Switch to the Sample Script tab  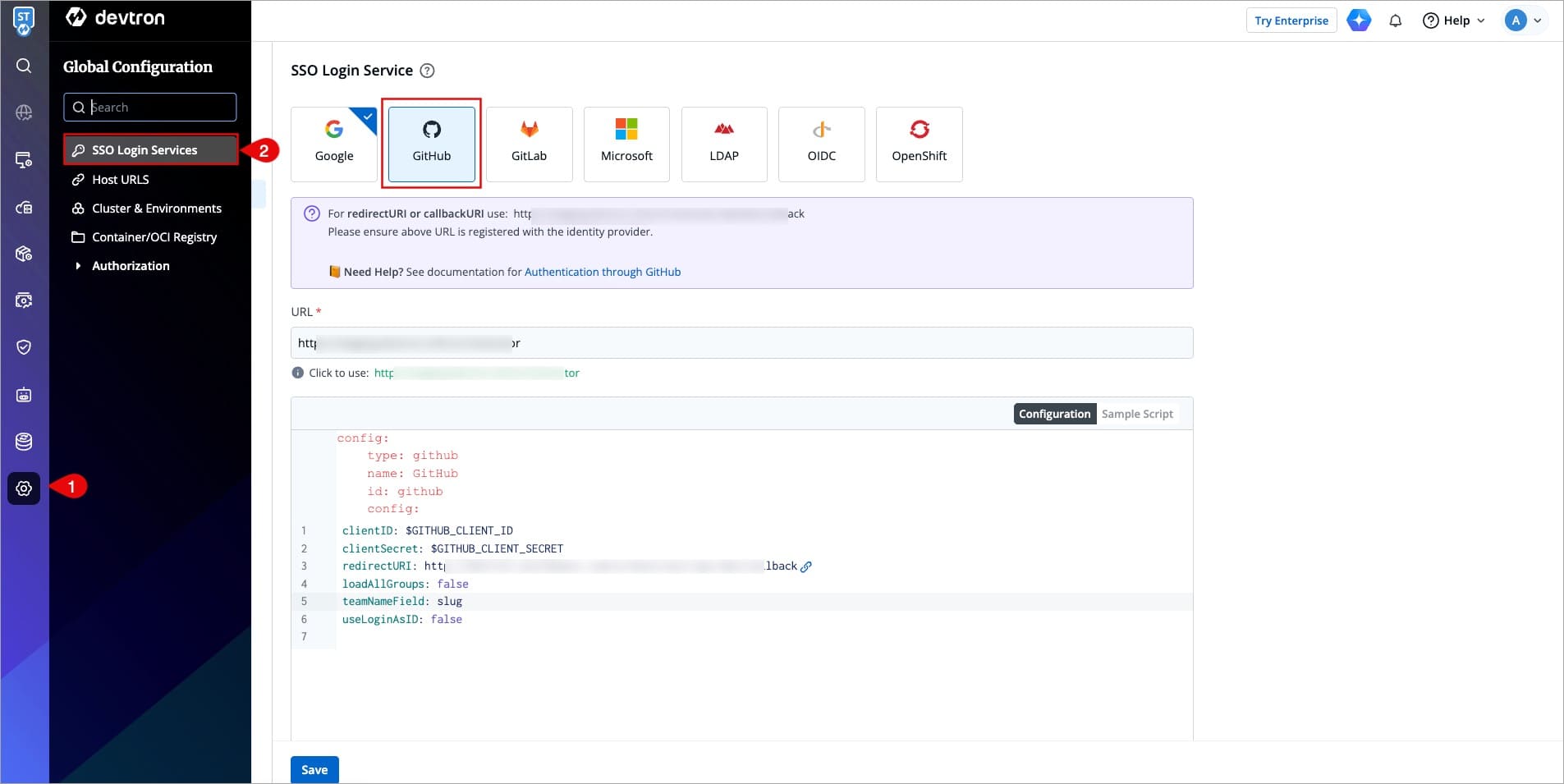[x=1136, y=414]
